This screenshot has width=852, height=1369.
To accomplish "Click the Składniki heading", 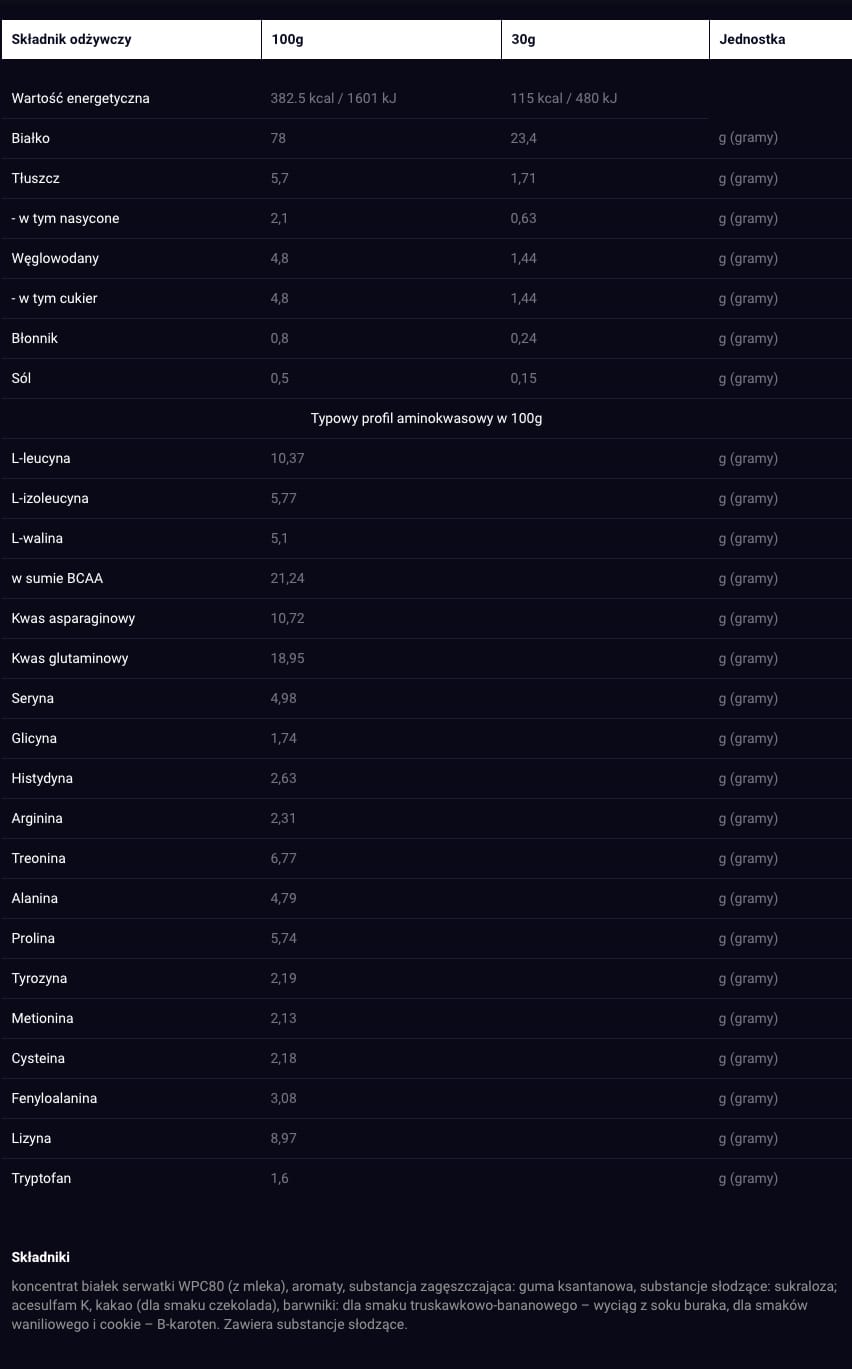I will coord(41,1257).
